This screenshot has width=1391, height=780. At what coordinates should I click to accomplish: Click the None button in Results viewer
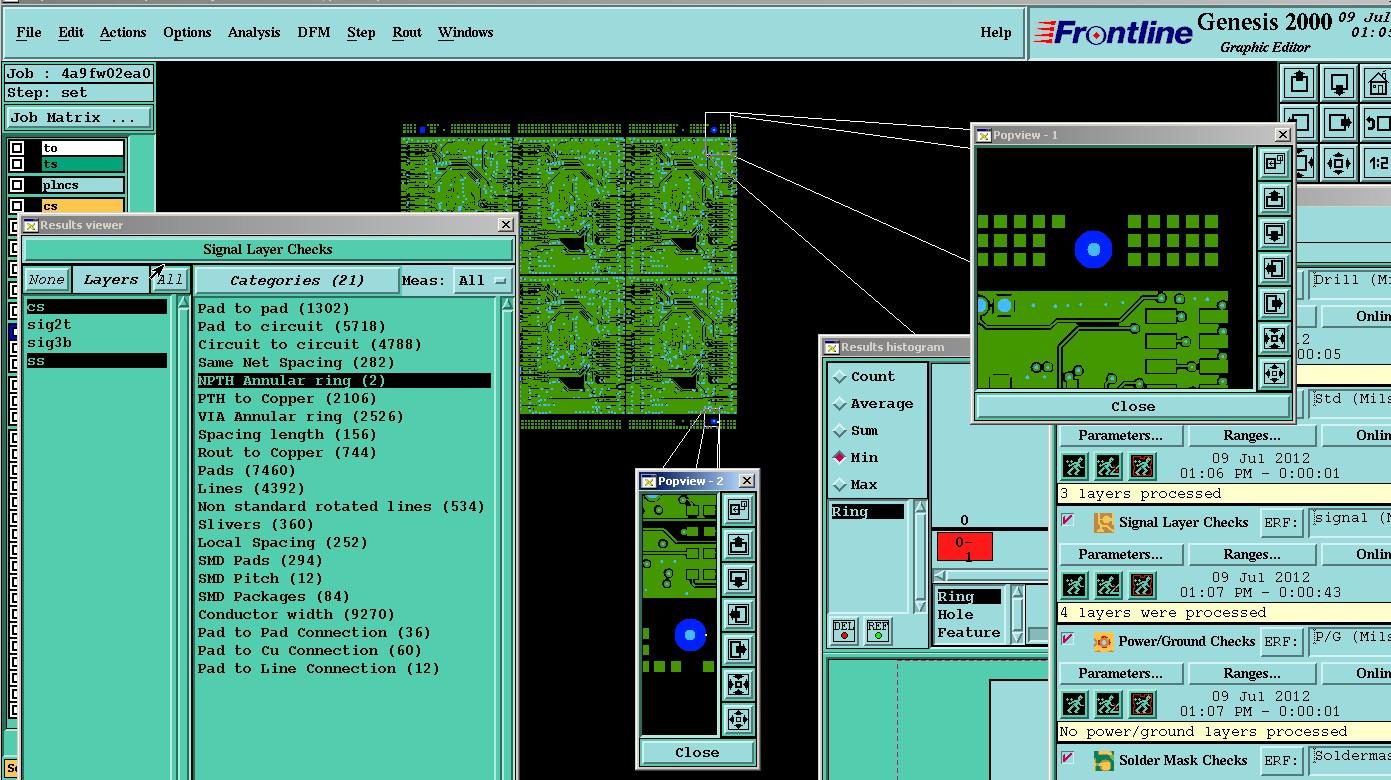tap(46, 280)
